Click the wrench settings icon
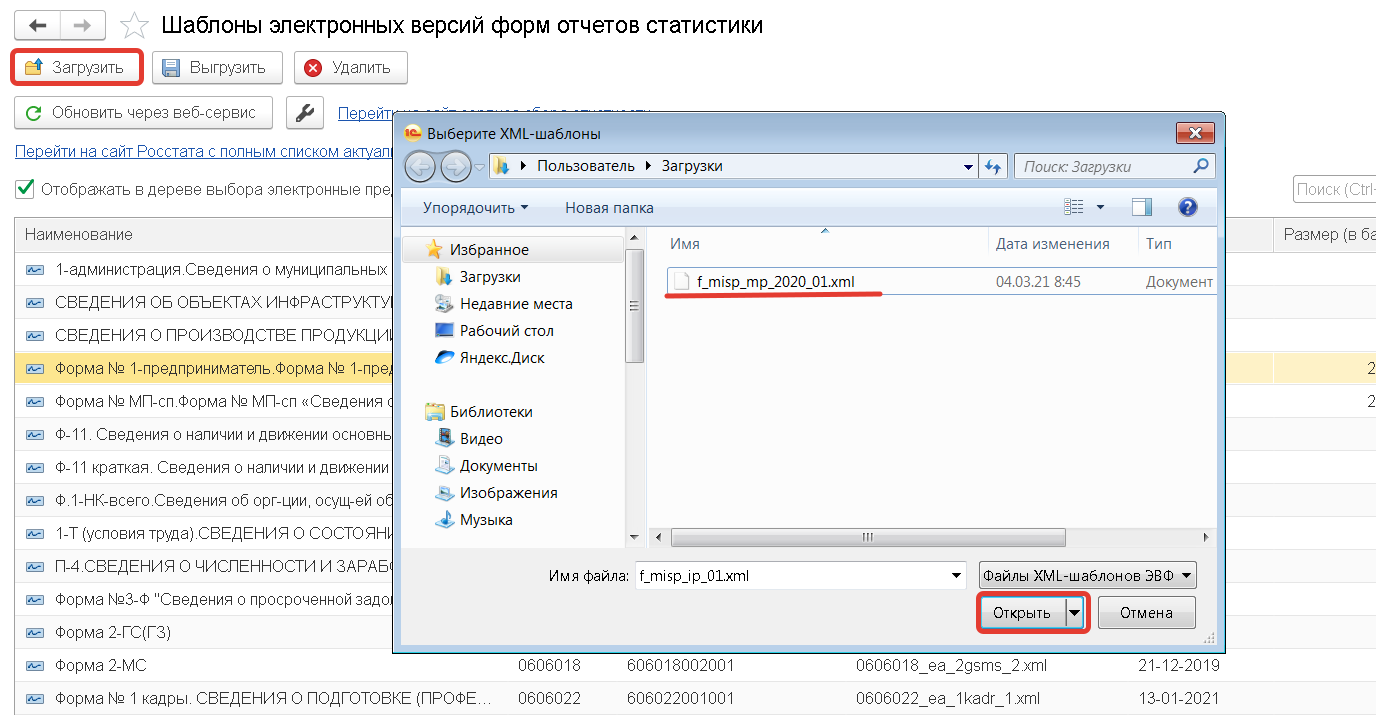This screenshot has width=1376, height=715. tap(305, 113)
